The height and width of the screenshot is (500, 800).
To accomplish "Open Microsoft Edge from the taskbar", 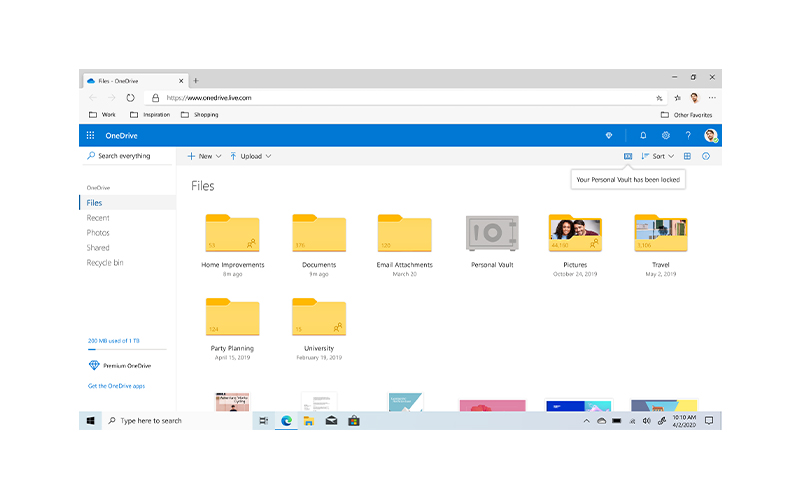I will pyautogui.click(x=286, y=421).
